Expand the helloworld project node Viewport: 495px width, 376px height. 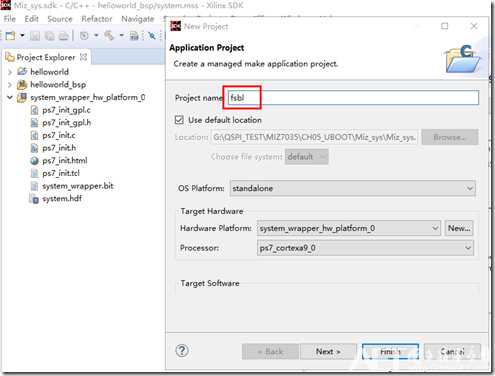click(10, 72)
